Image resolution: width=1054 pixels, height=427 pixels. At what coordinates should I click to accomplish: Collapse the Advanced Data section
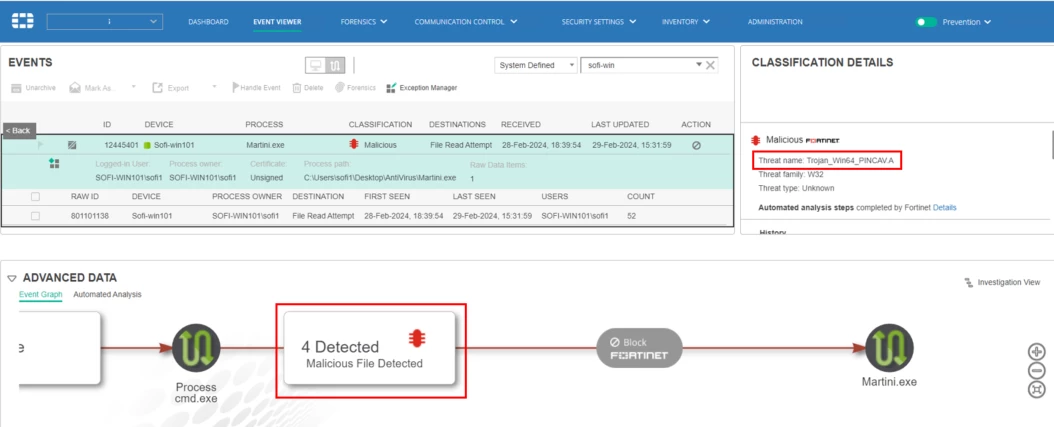[11, 278]
